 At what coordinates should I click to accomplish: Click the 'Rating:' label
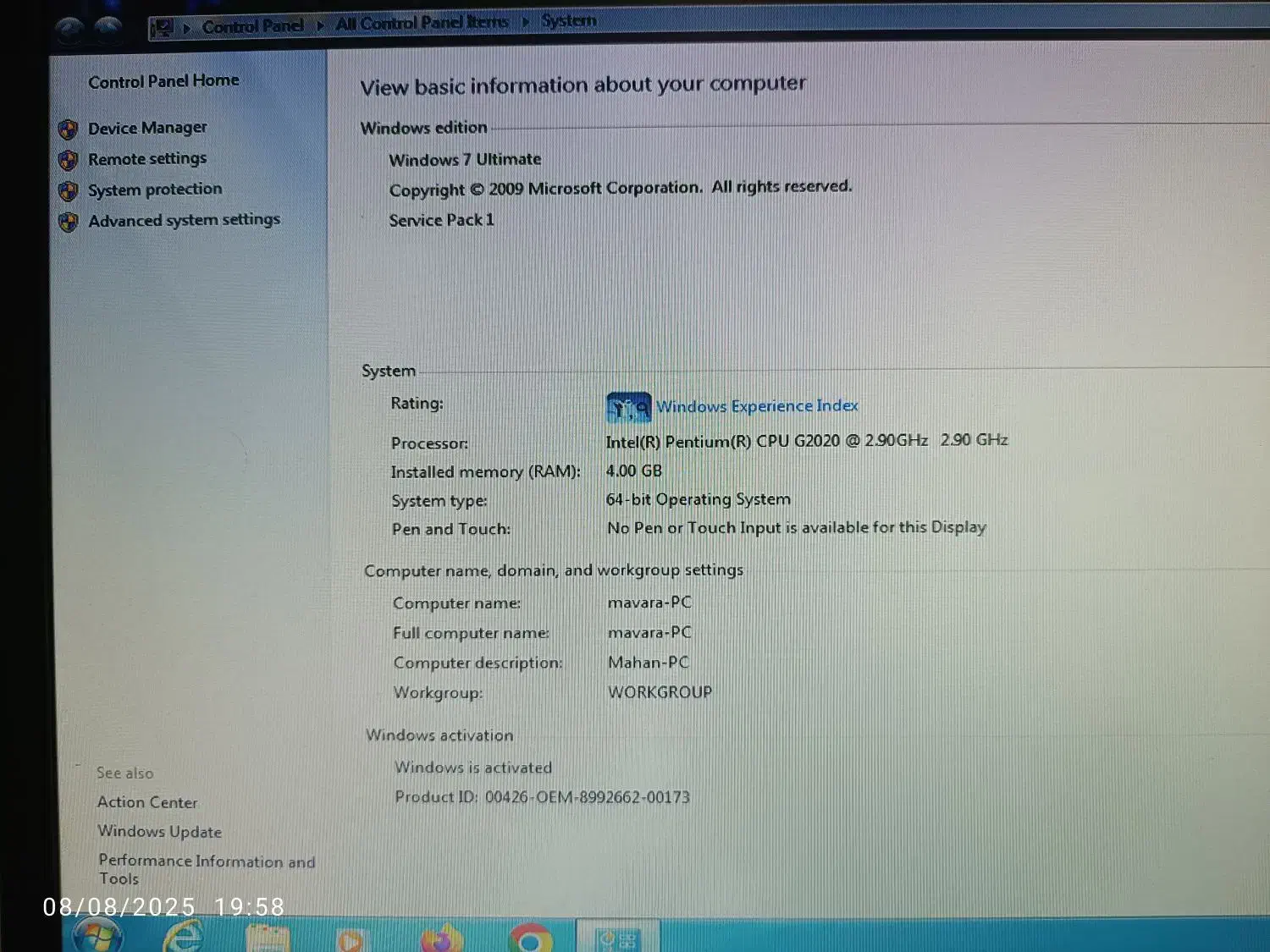tap(417, 404)
